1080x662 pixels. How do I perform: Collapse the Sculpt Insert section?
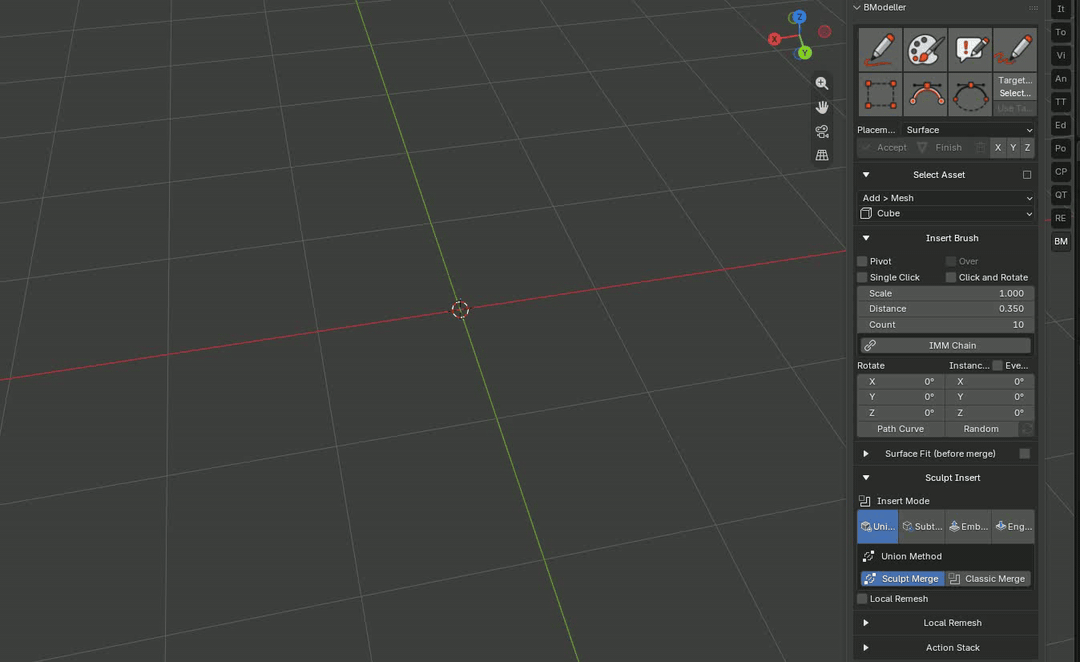866,478
